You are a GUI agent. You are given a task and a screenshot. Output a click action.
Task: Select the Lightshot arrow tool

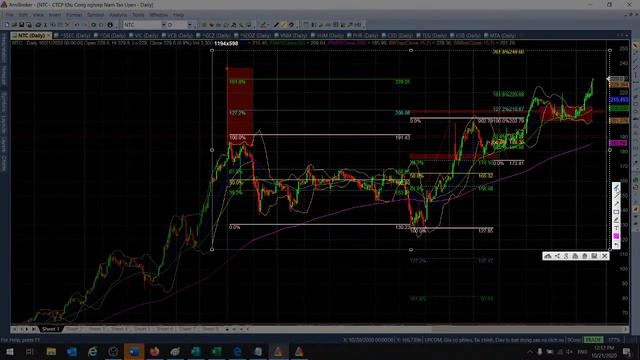click(x=616, y=204)
